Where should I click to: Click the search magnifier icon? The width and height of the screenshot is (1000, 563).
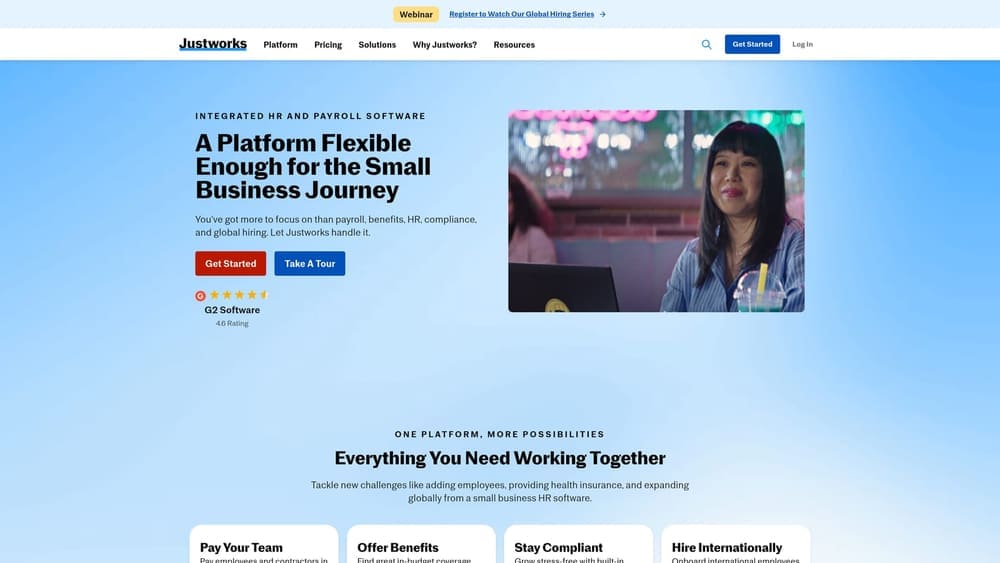pyautogui.click(x=706, y=45)
